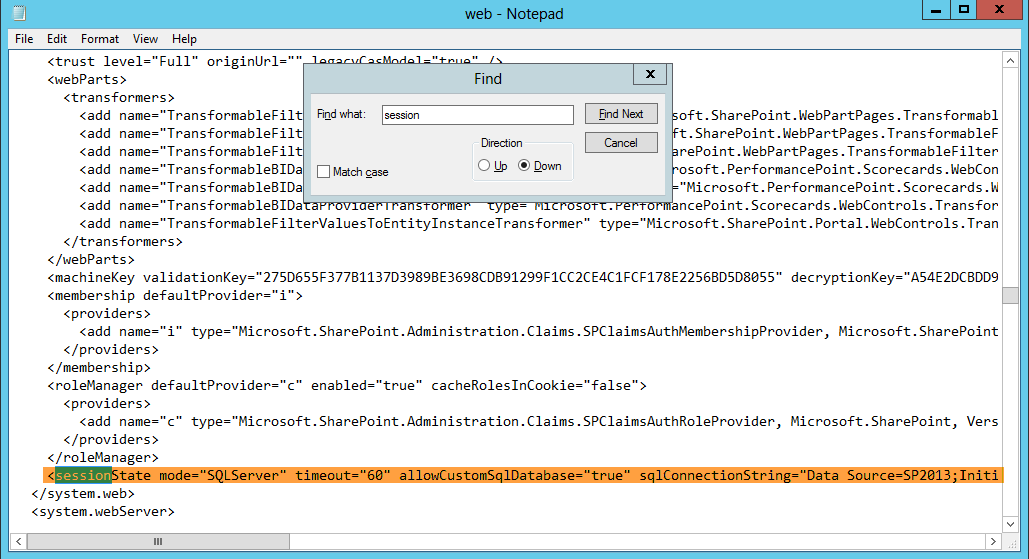Close the Find dialog with X
Viewport: 1029px width, 559px height.
pos(650,74)
